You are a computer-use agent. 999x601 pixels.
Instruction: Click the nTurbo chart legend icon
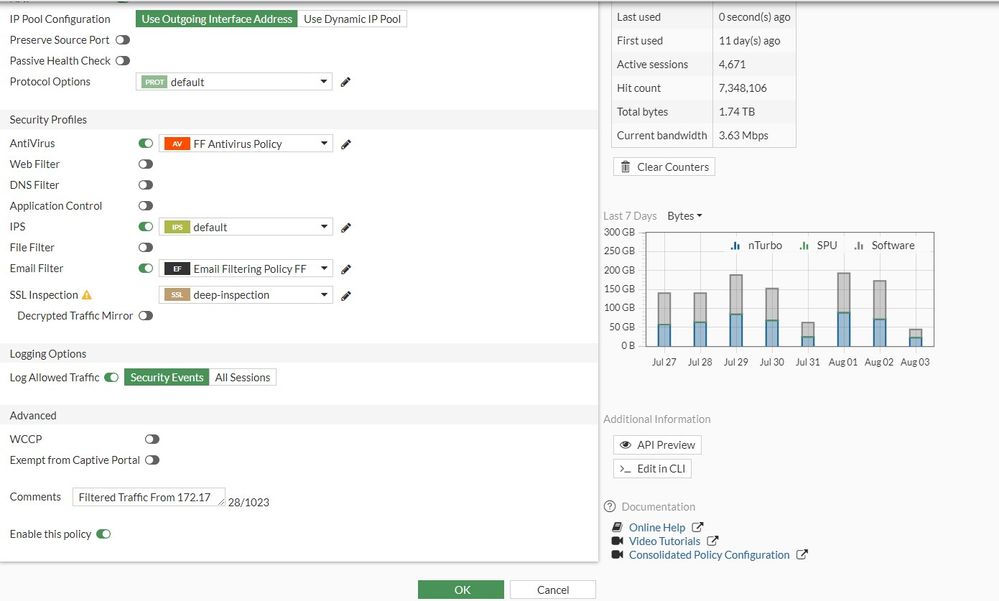(x=735, y=245)
